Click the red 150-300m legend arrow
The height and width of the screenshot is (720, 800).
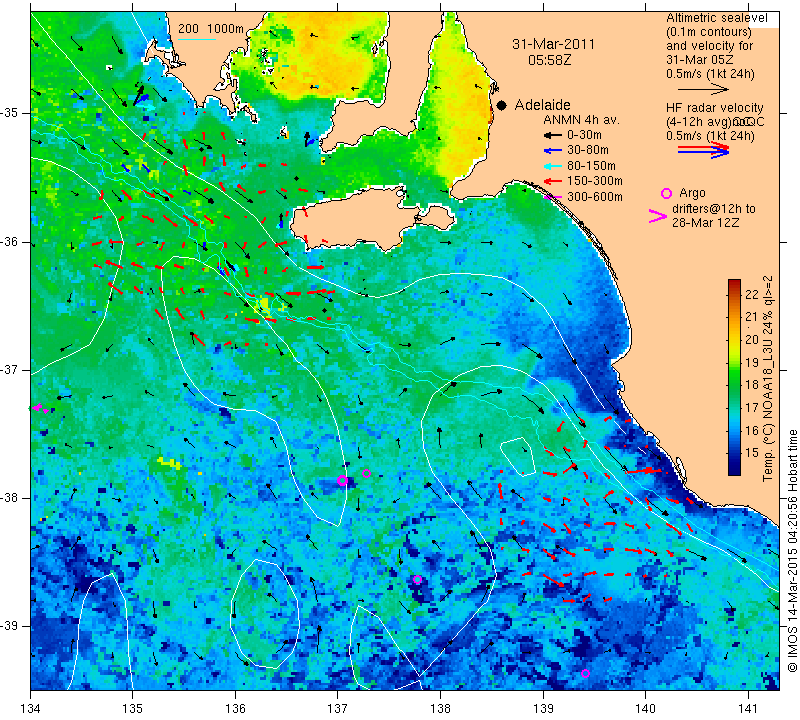[x=553, y=181]
